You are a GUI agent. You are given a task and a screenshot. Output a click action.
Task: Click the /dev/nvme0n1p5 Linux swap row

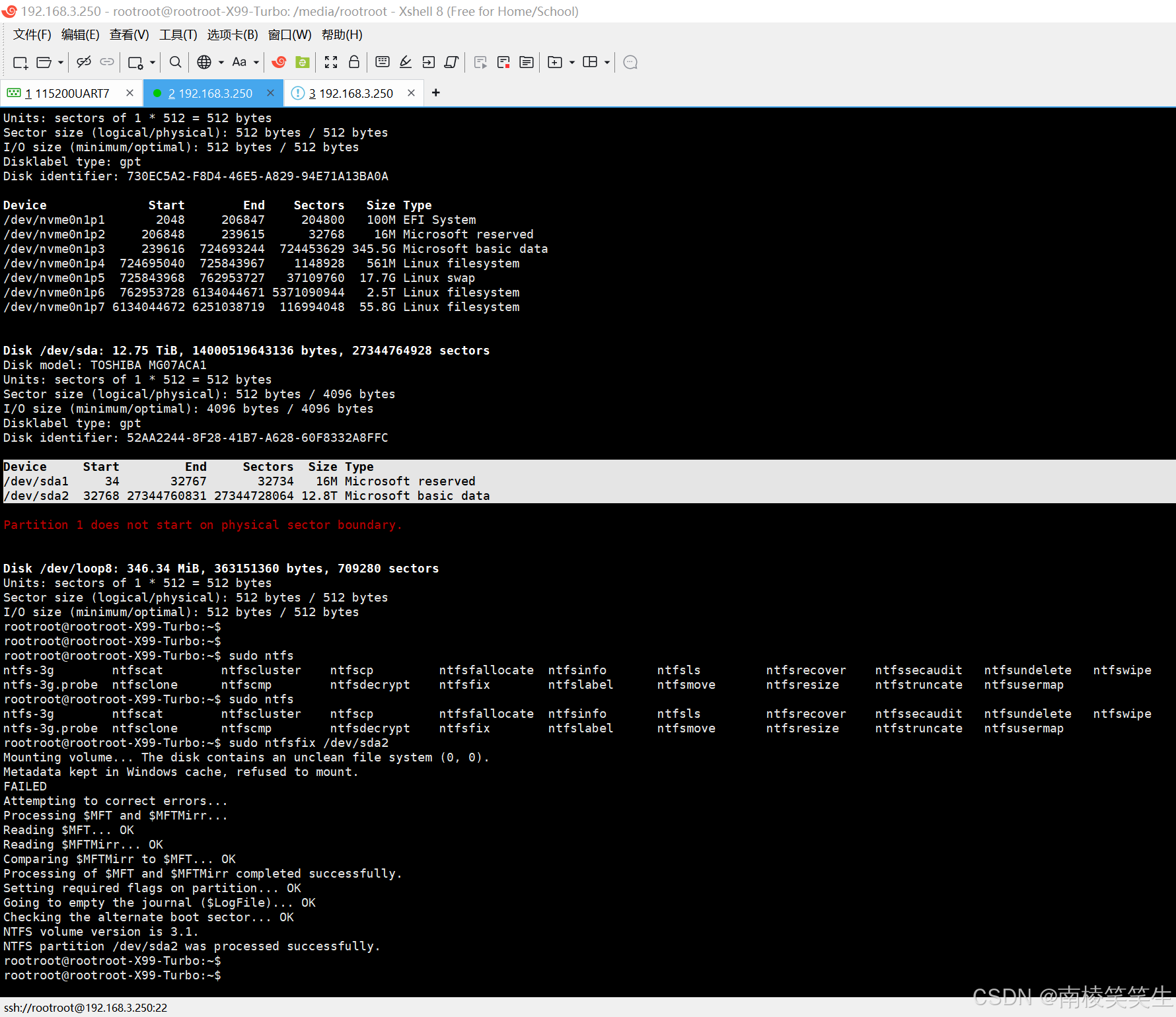pos(239,278)
